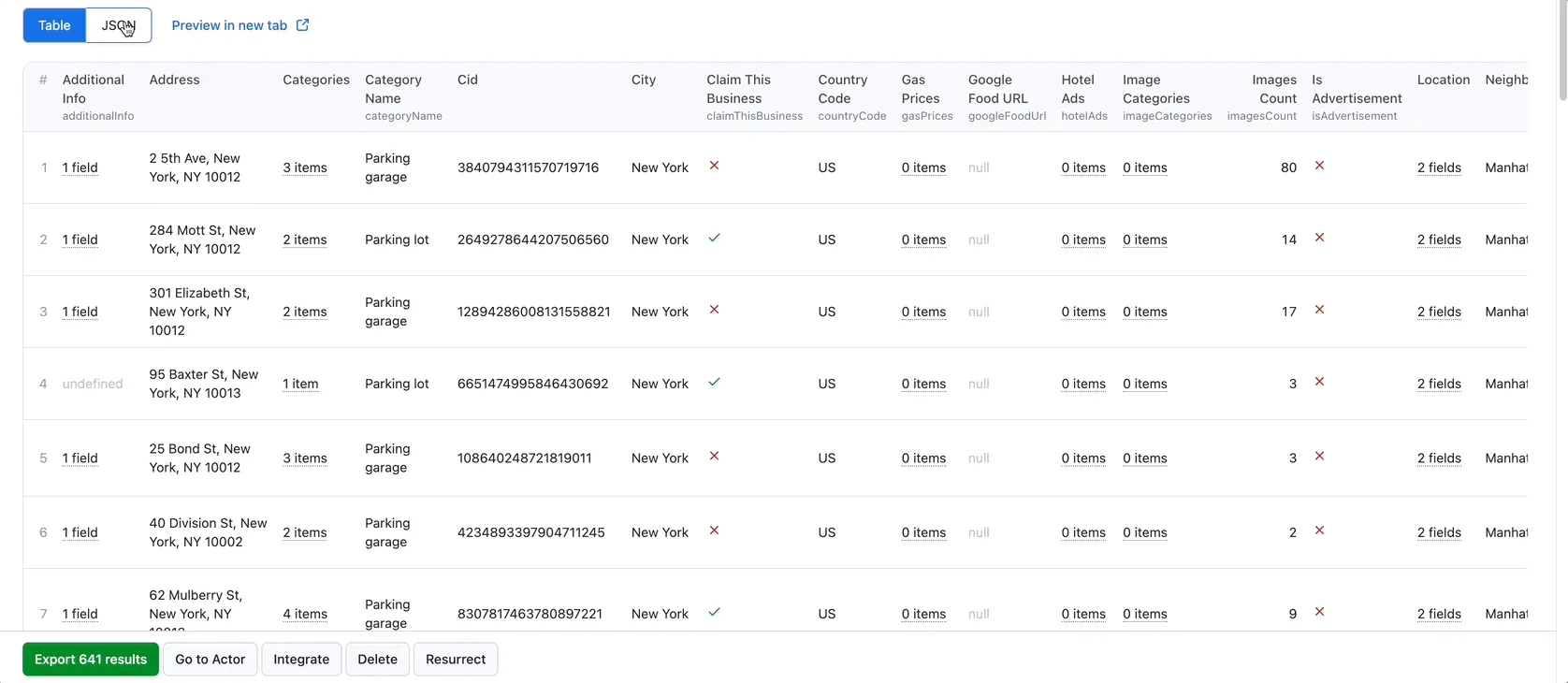Click Is Advertisement red cross in 62 Mulberry St row

(1319, 612)
